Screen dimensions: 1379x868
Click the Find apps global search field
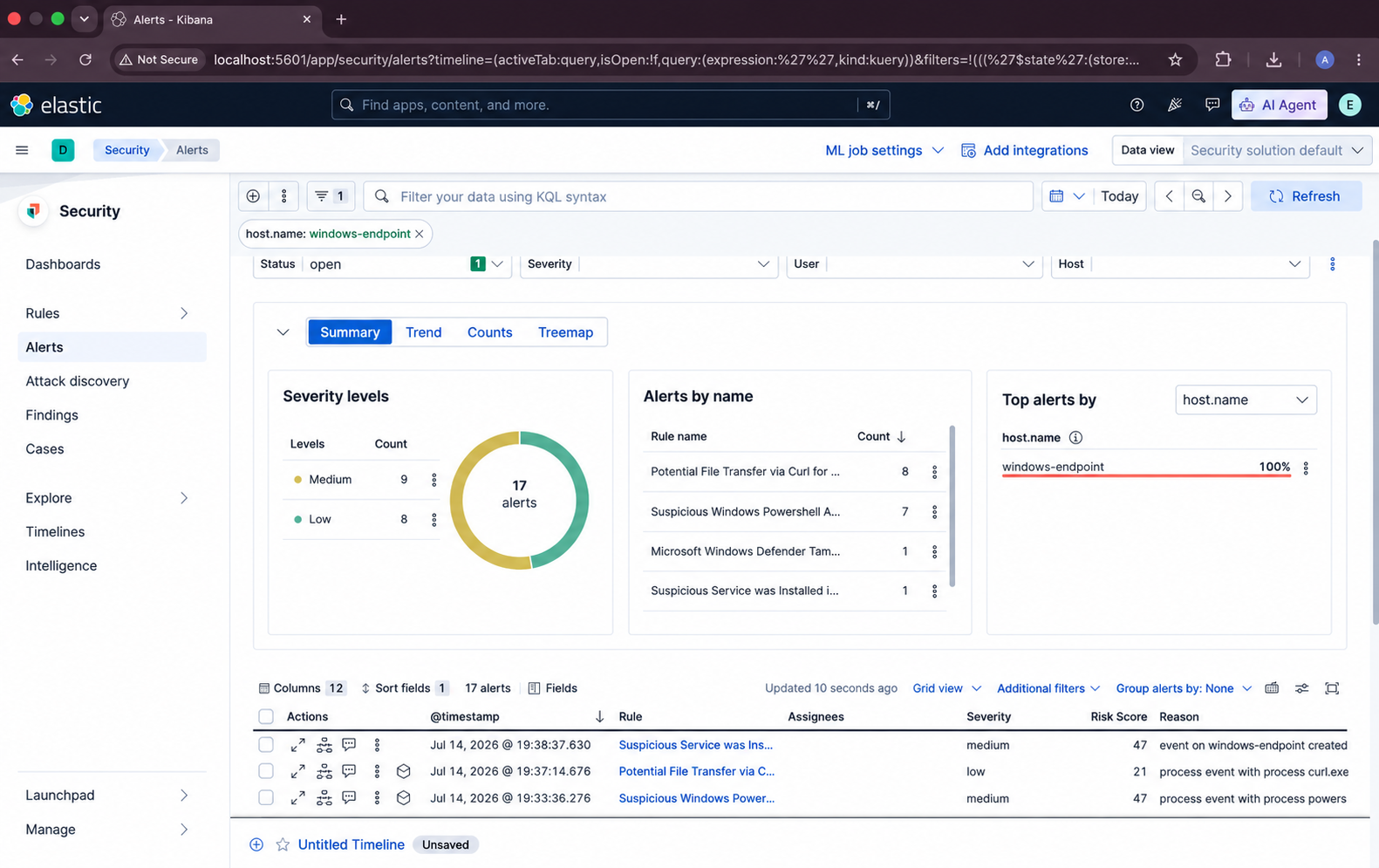(x=611, y=105)
